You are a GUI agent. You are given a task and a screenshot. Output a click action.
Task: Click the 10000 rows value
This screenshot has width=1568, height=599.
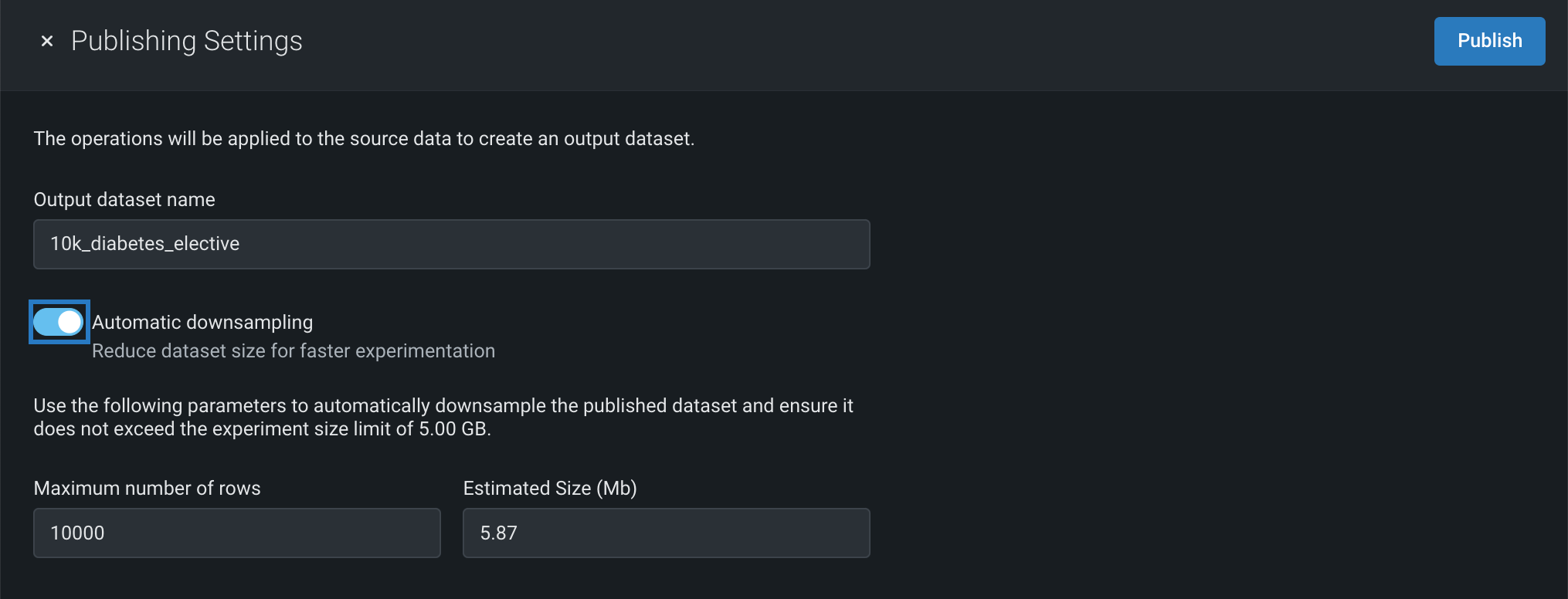[77, 533]
